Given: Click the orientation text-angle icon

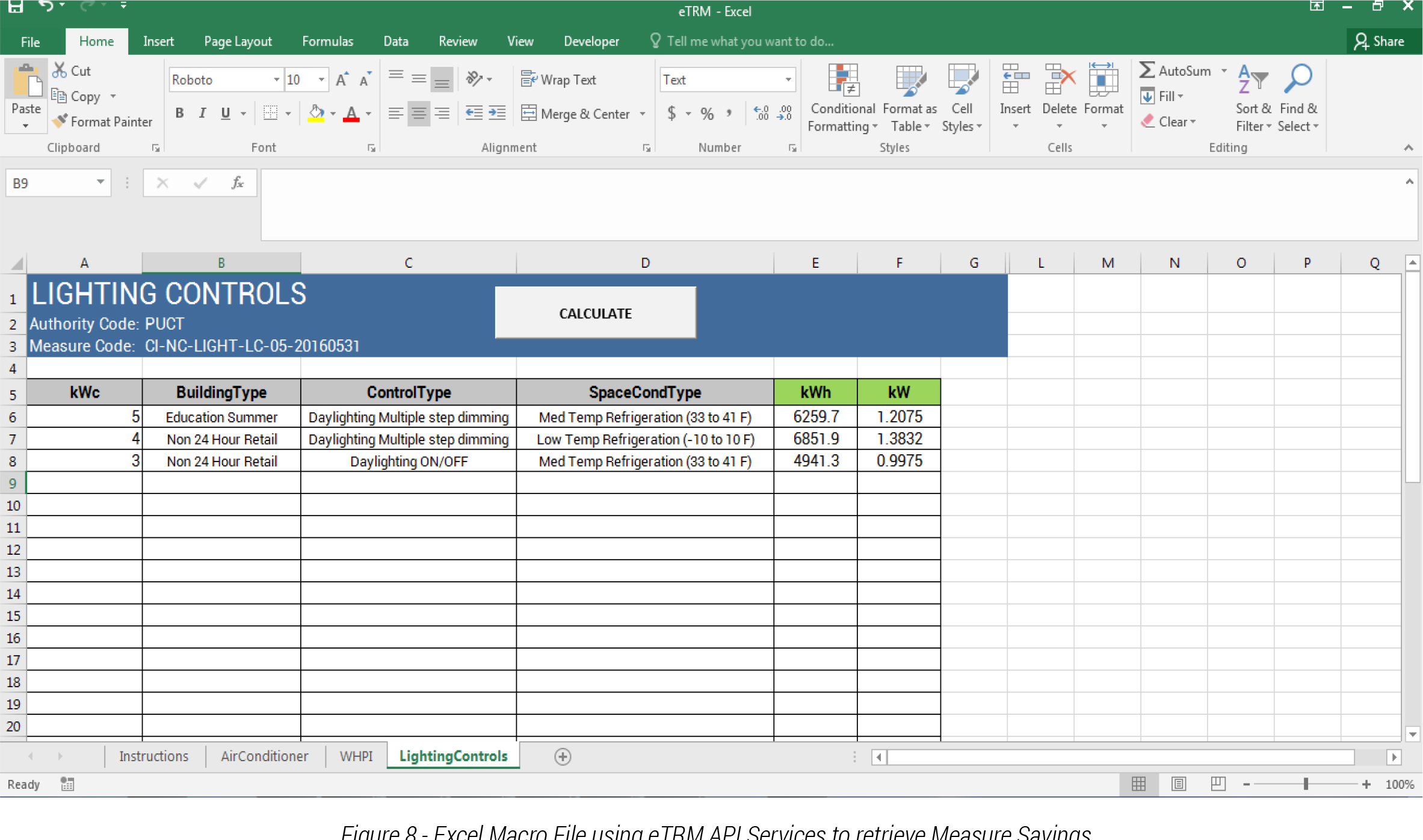Looking at the screenshot, I should (x=474, y=79).
